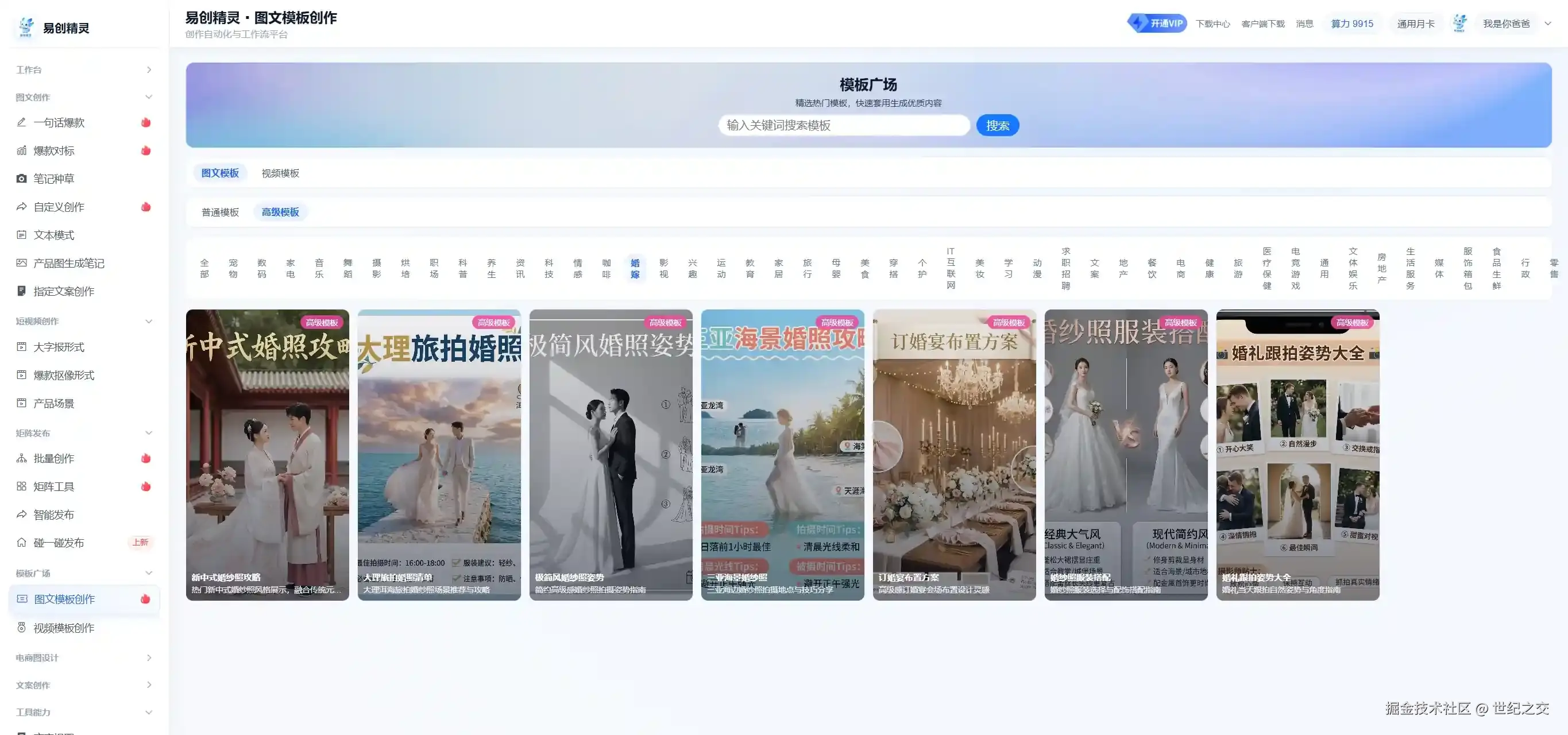Collapse the 工具能力 sidebar section
1568x735 pixels.
click(84, 712)
